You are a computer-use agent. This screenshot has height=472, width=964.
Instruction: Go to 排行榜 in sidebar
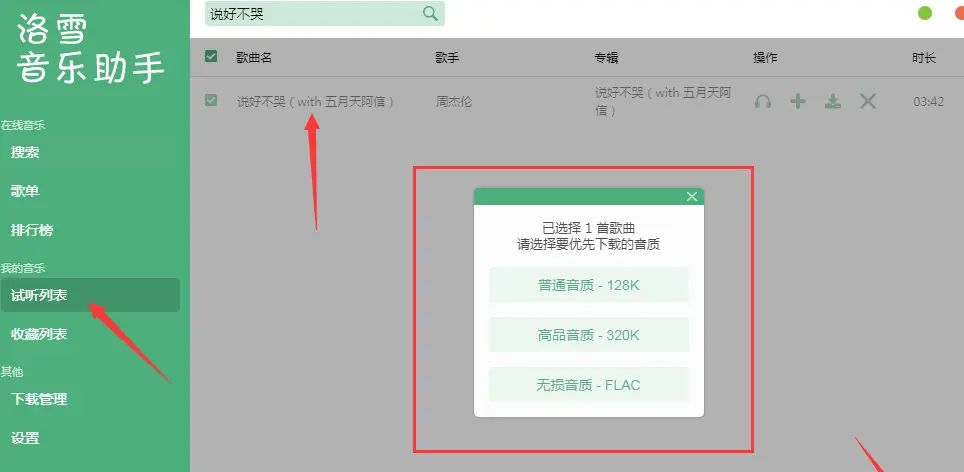point(32,230)
